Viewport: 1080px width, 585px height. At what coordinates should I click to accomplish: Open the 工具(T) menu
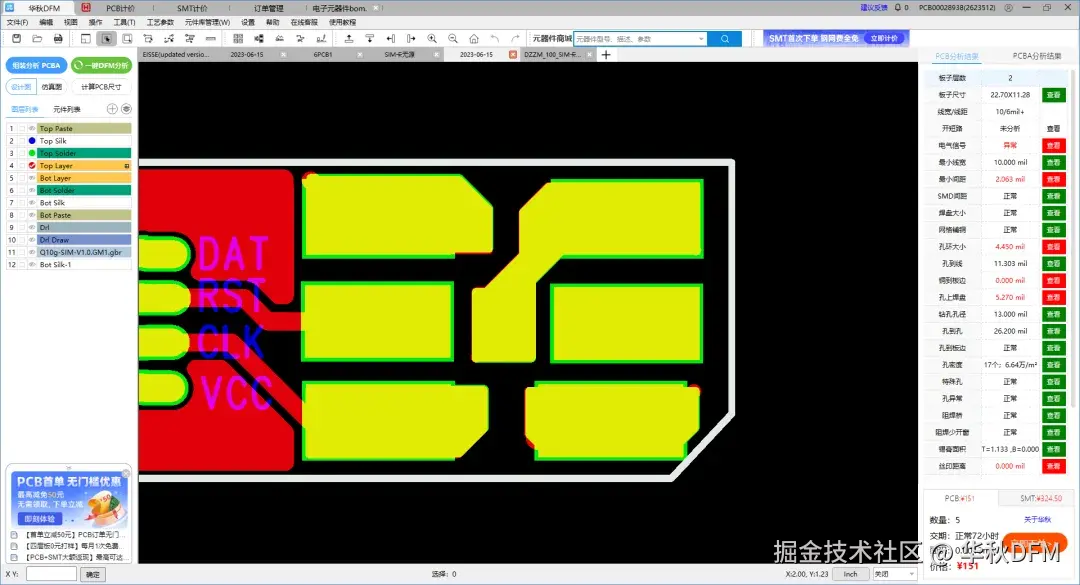124,22
